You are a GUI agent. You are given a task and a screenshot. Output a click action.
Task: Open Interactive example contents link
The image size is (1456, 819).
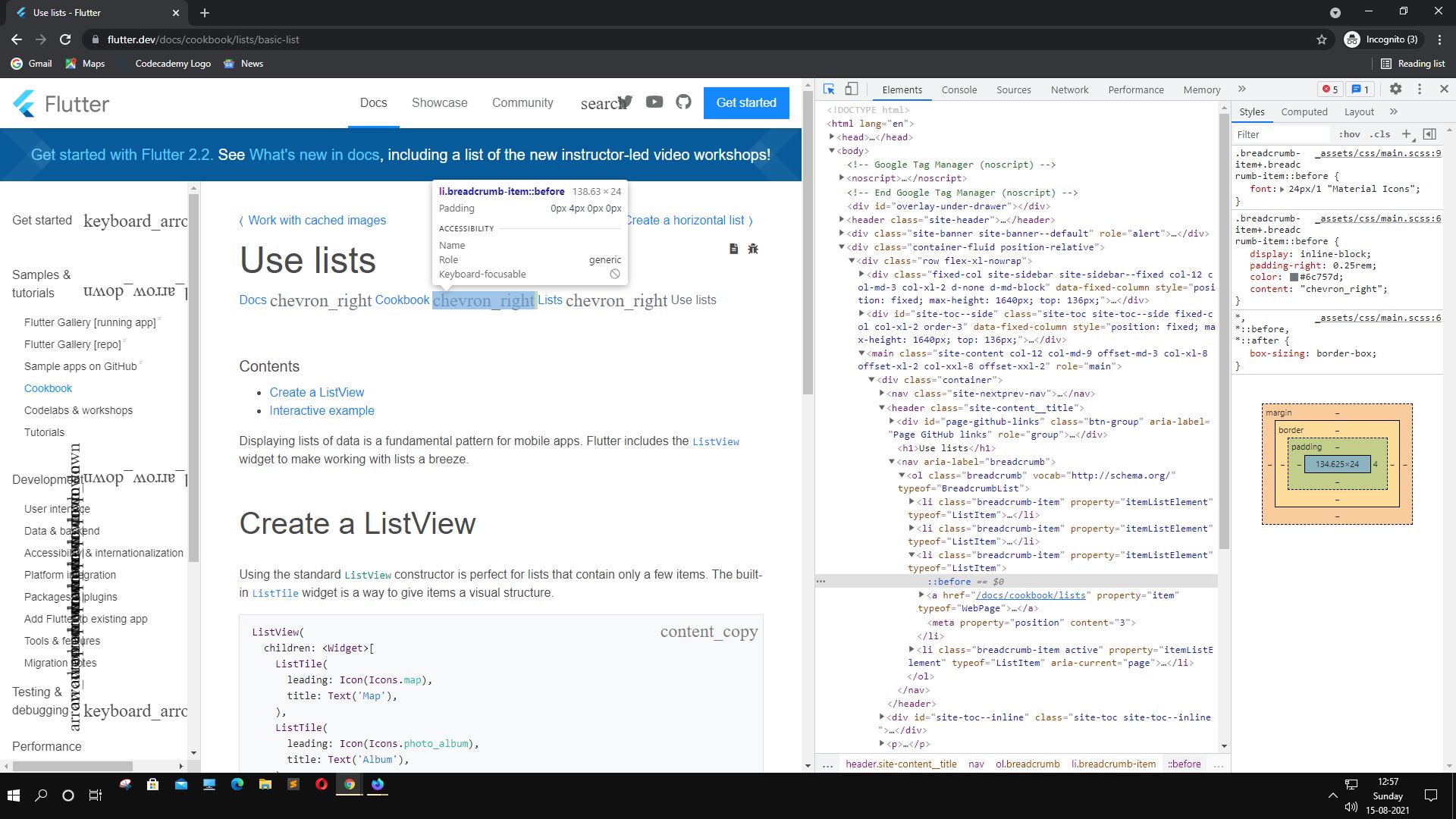click(x=322, y=411)
